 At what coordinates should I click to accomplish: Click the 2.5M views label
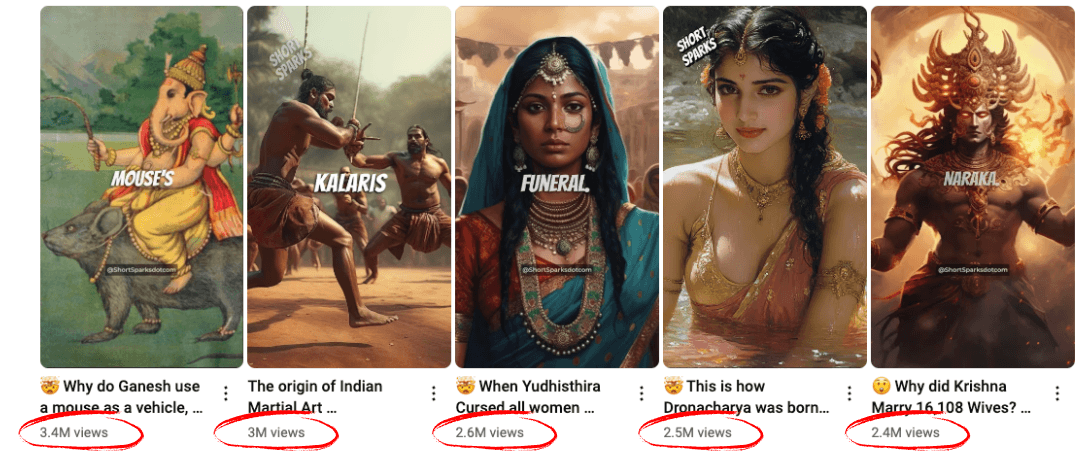coord(697,433)
